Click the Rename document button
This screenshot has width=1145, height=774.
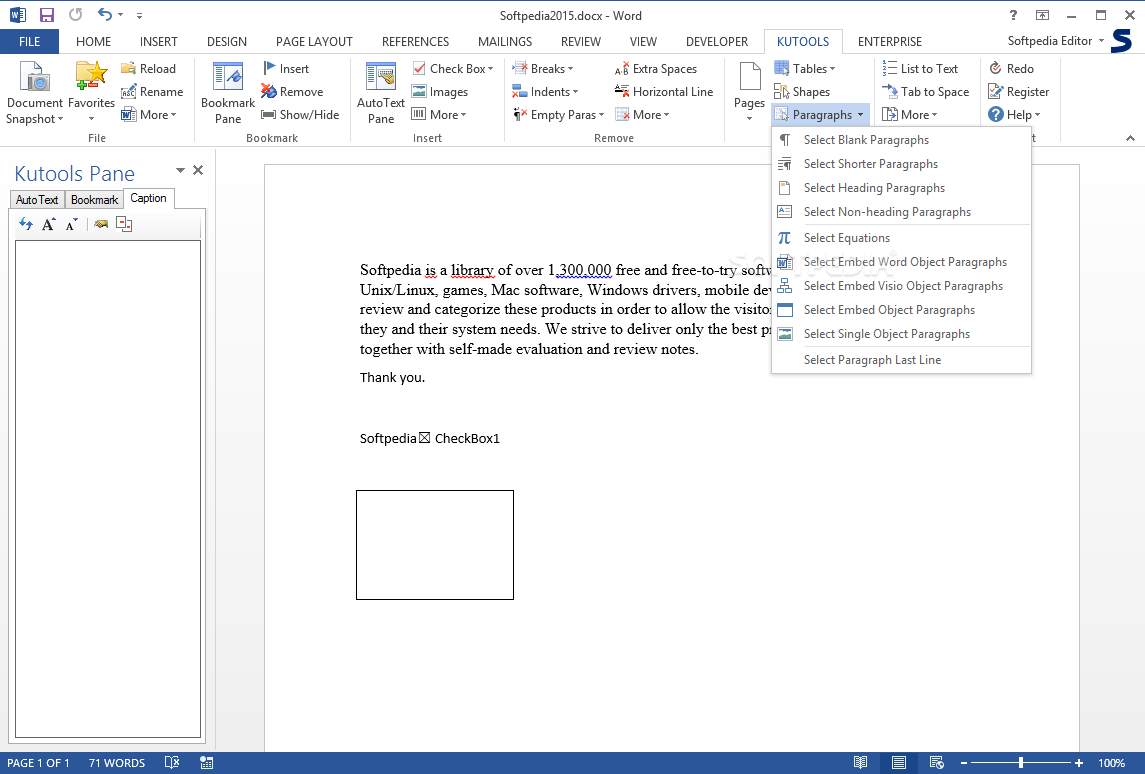pos(152,92)
